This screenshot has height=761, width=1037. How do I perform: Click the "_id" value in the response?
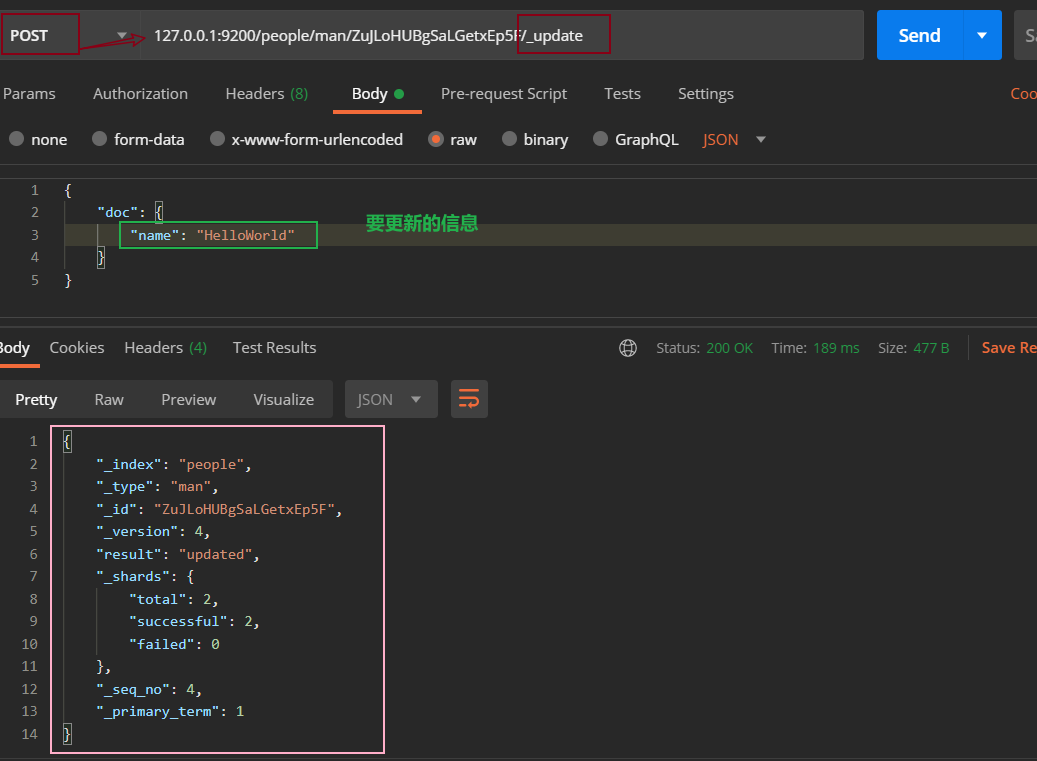click(x=244, y=509)
